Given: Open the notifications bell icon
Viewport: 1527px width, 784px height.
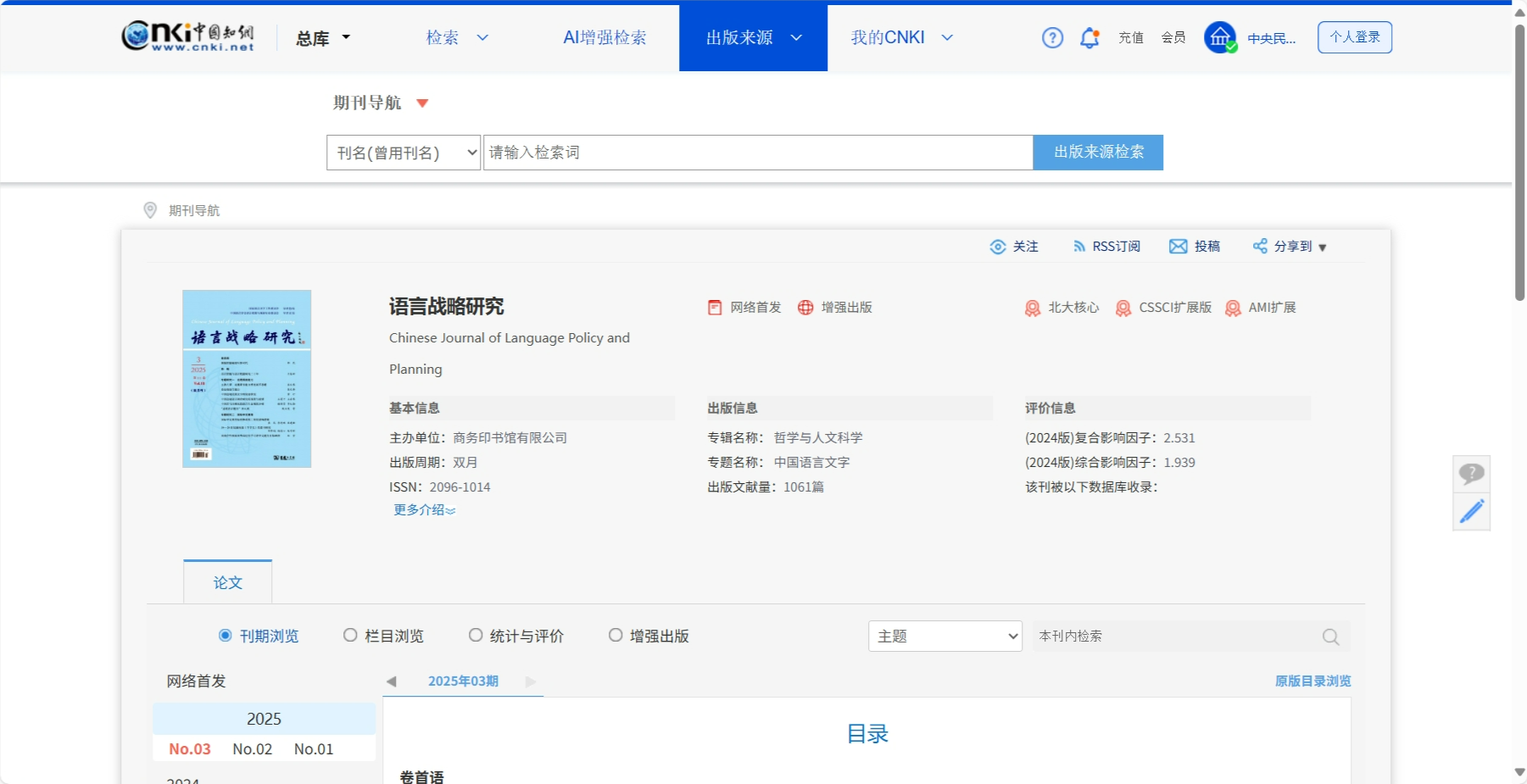Looking at the screenshot, I should coord(1090,38).
